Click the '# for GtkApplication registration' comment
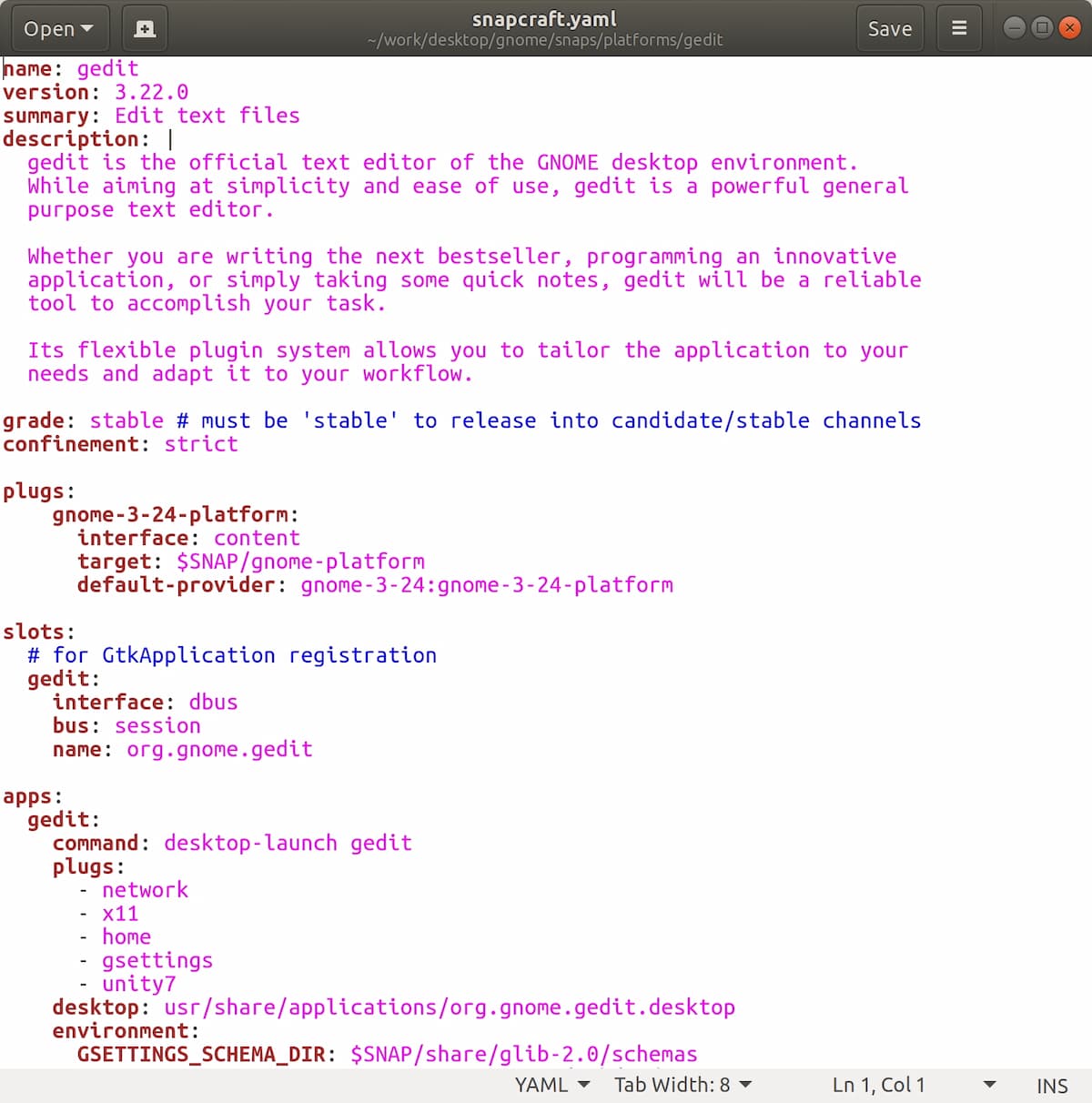This screenshot has height=1103, width=1092. pyautogui.click(x=232, y=655)
